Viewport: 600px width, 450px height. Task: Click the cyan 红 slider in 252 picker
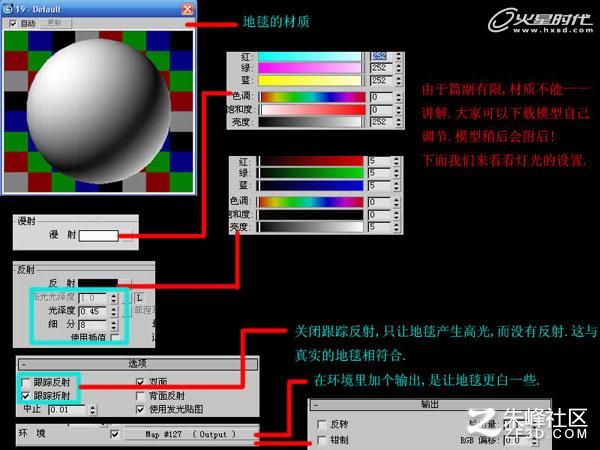(310, 57)
